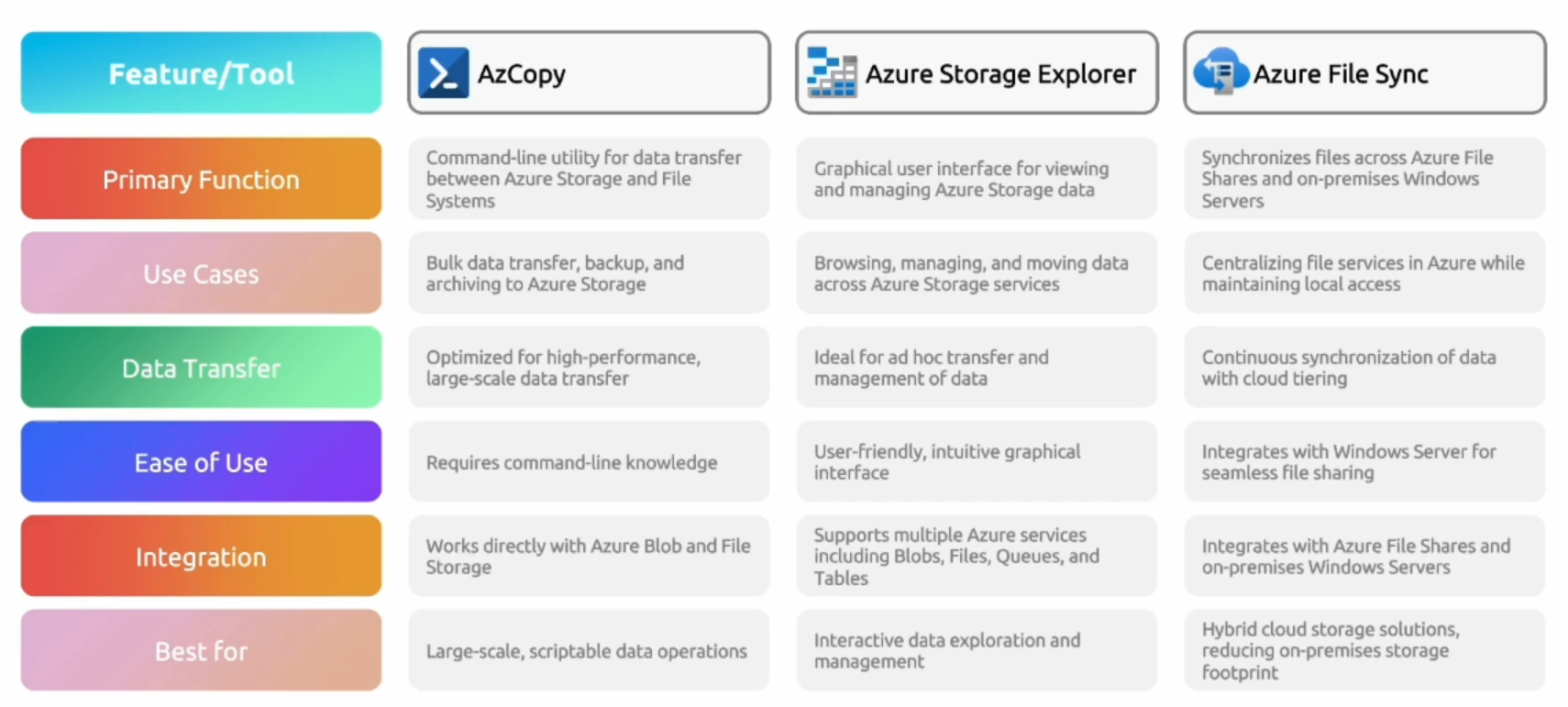Screen dimensions: 1568x707
Task: Click the Command-line utility for data transfer cell
Action: (x=589, y=179)
